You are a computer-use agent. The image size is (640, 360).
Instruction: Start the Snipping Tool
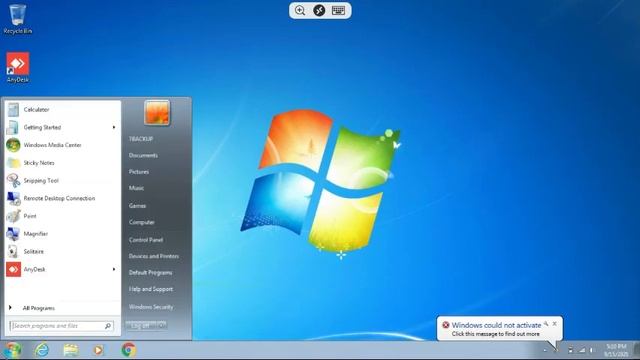(x=63, y=180)
